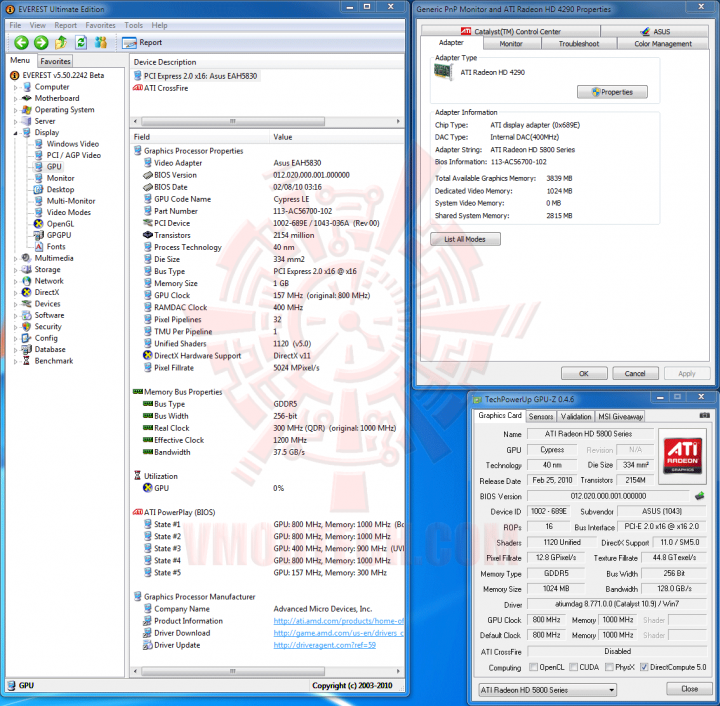
Task: Open Catalyst(TM) Control Center tab
Action: 511,31
